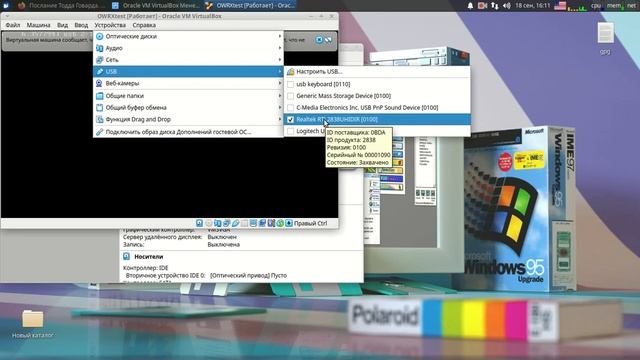Click the icon beside Настроить USB...
This screenshot has width=640, height=360.
[x=290, y=71]
